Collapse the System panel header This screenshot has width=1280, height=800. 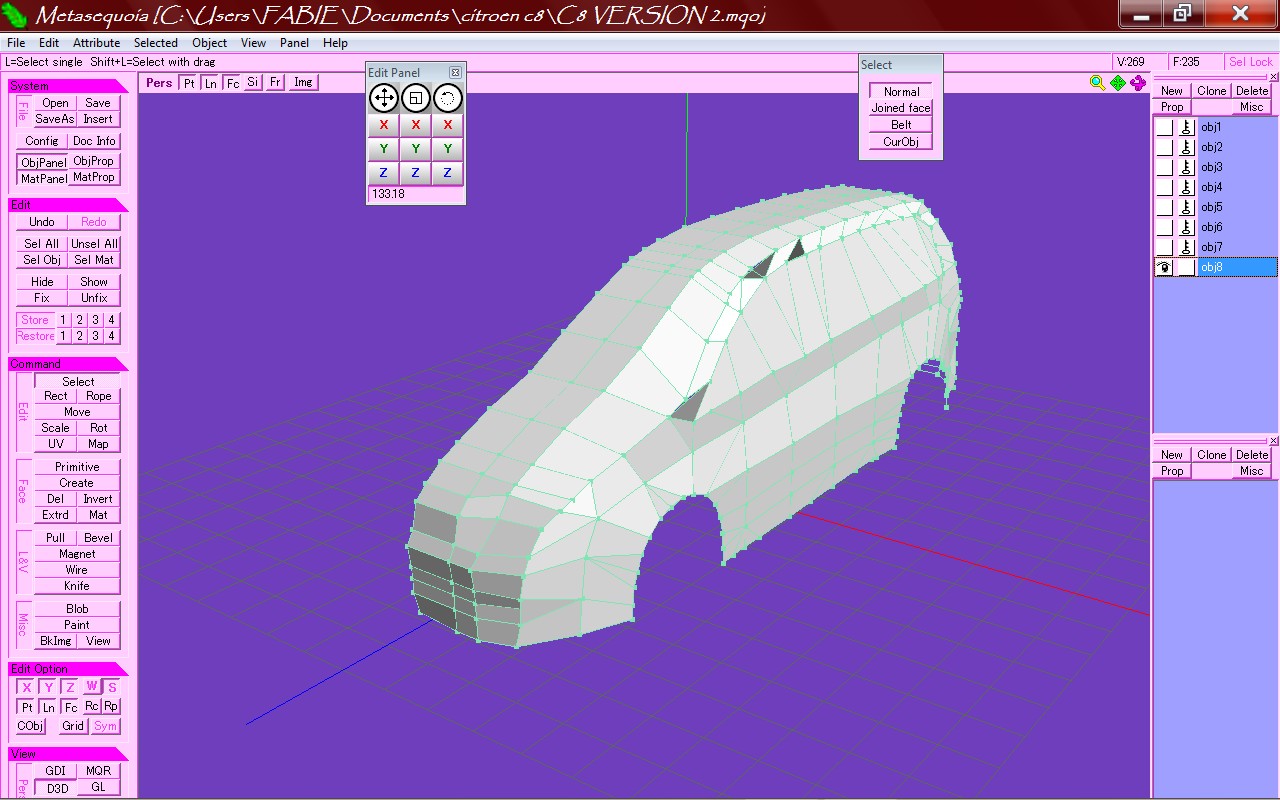68,86
